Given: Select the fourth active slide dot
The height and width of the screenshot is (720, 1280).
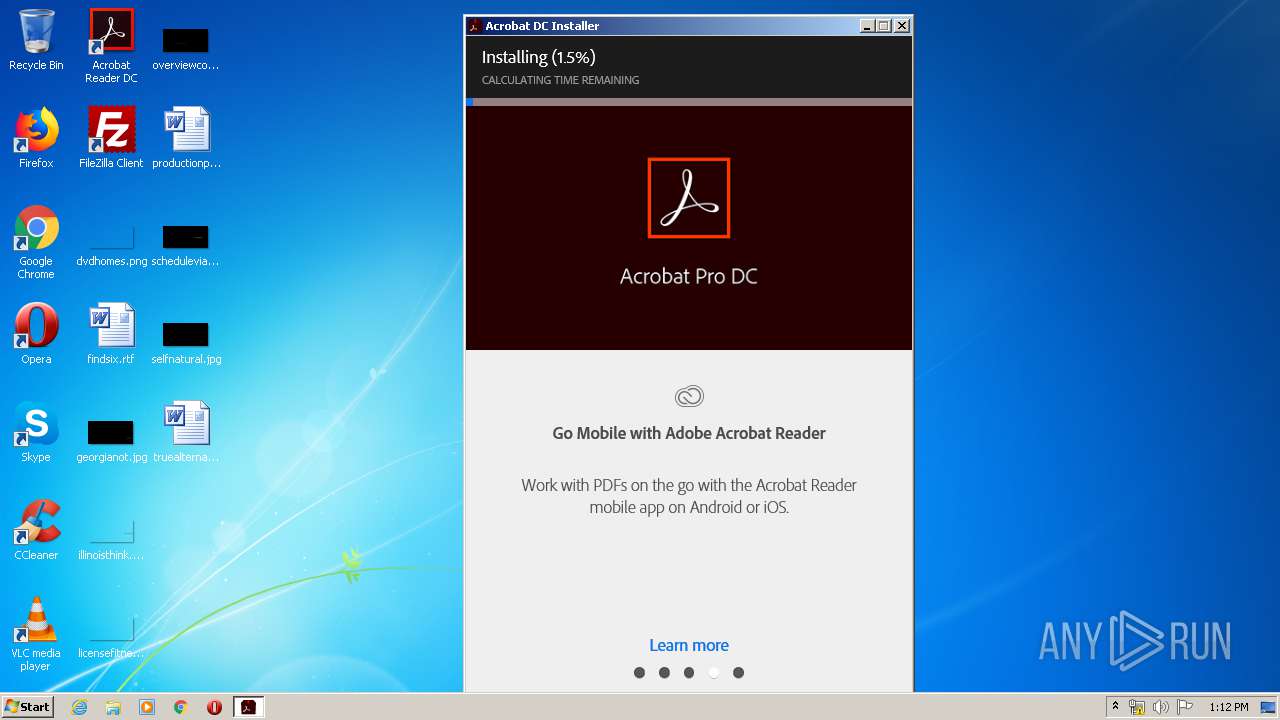Looking at the screenshot, I should coord(713,673).
